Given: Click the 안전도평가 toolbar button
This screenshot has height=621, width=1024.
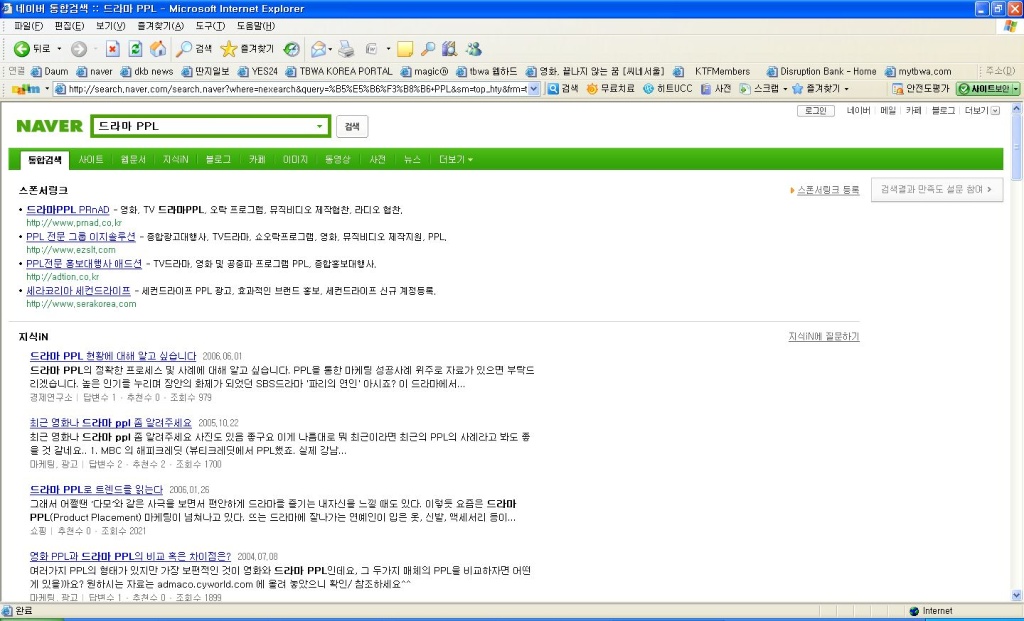Looking at the screenshot, I should click(x=921, y=89).
